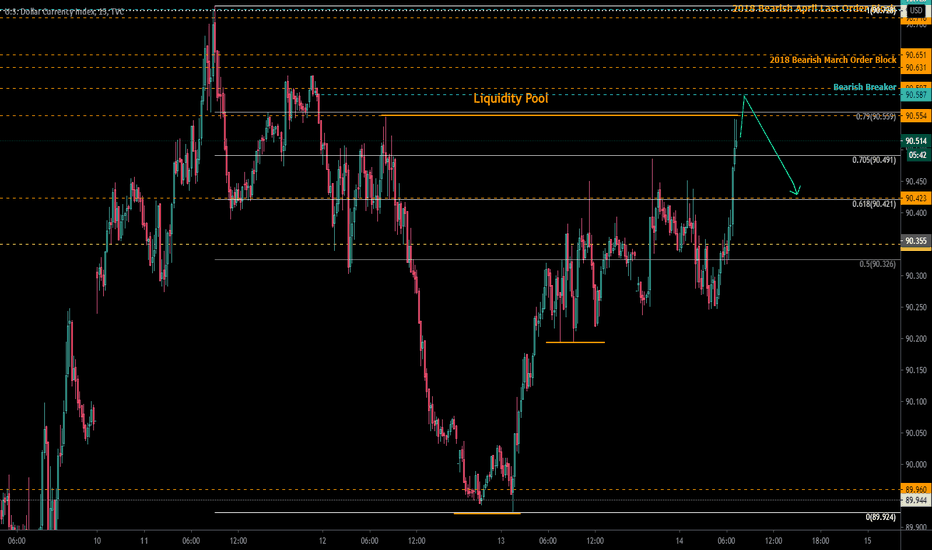Click the 90.000 price axis value
The height and width of the screenshot is (550, 932).
[916, 465]
